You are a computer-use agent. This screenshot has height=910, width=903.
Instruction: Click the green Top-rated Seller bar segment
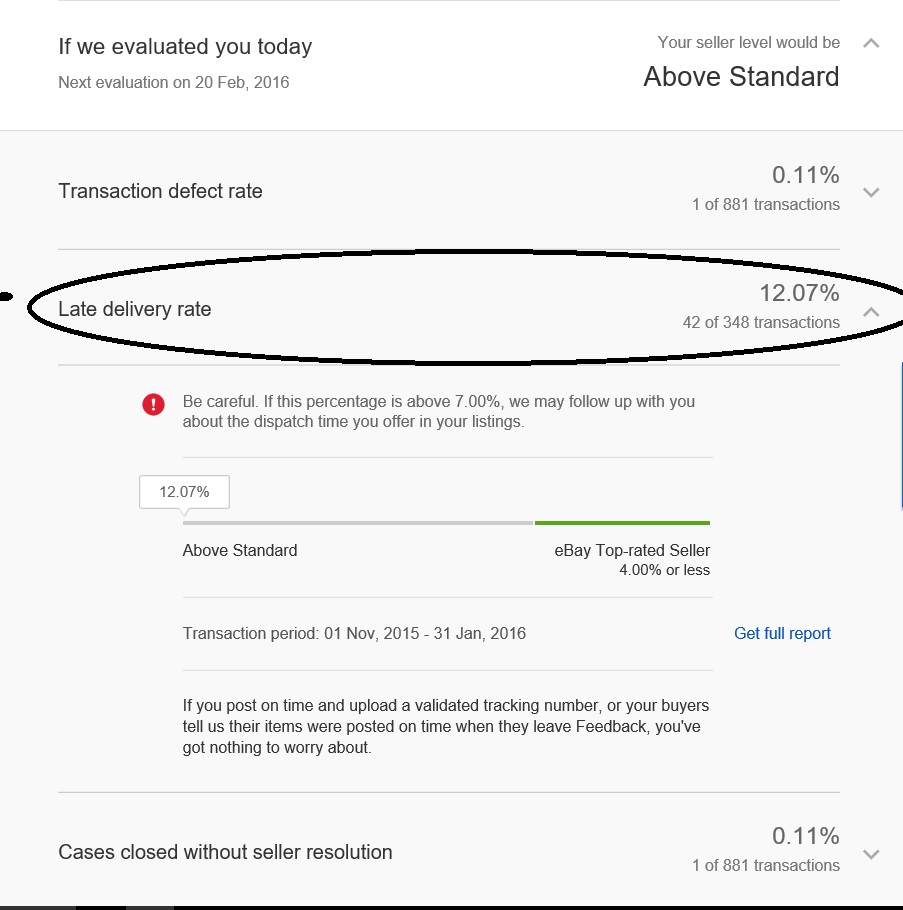click(x=622, y=523)
